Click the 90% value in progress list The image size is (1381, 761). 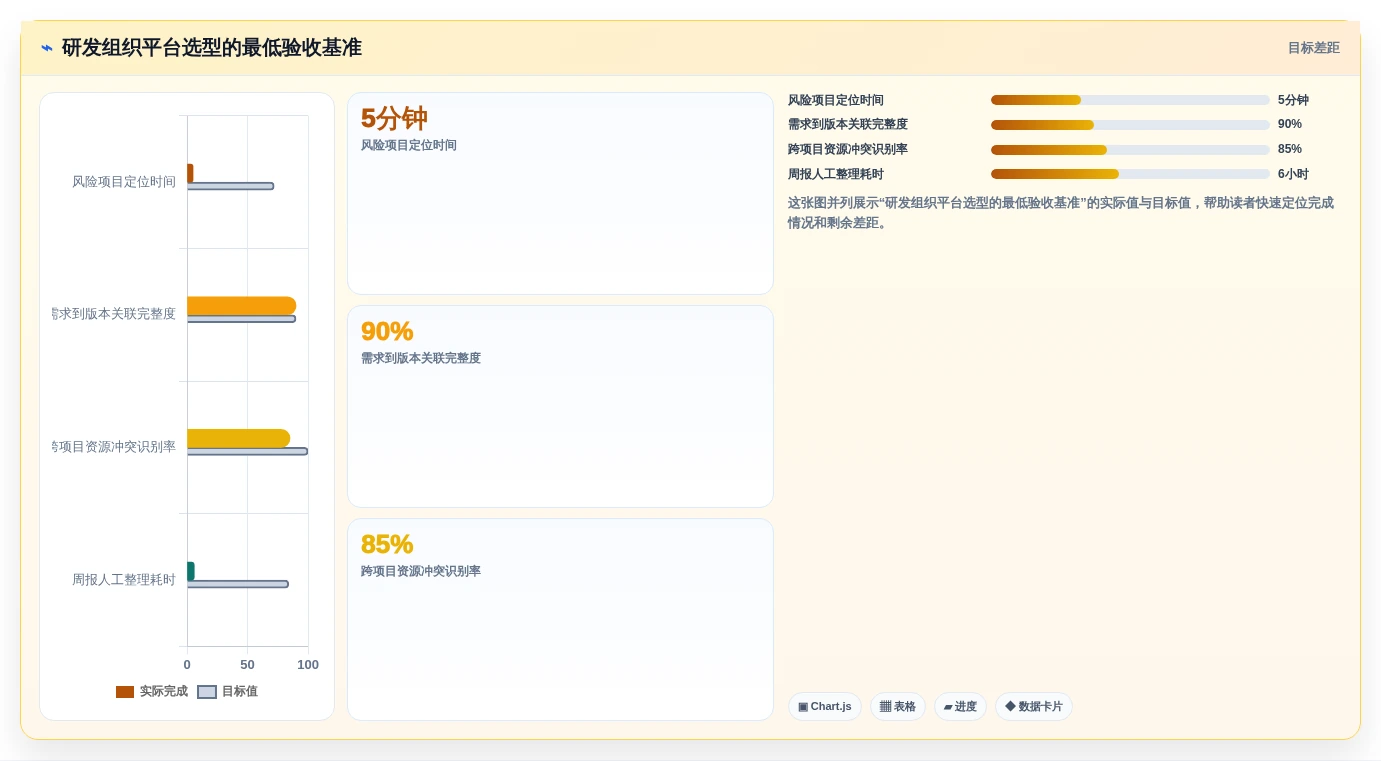click(1290, 124)
